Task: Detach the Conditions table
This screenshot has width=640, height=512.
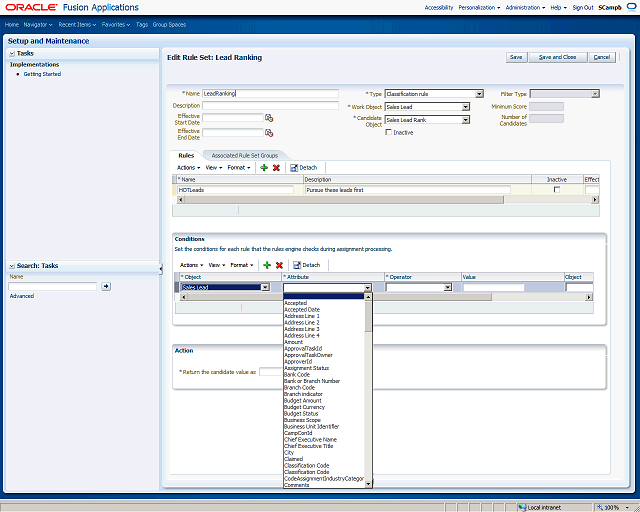Action: coord(307,265)
